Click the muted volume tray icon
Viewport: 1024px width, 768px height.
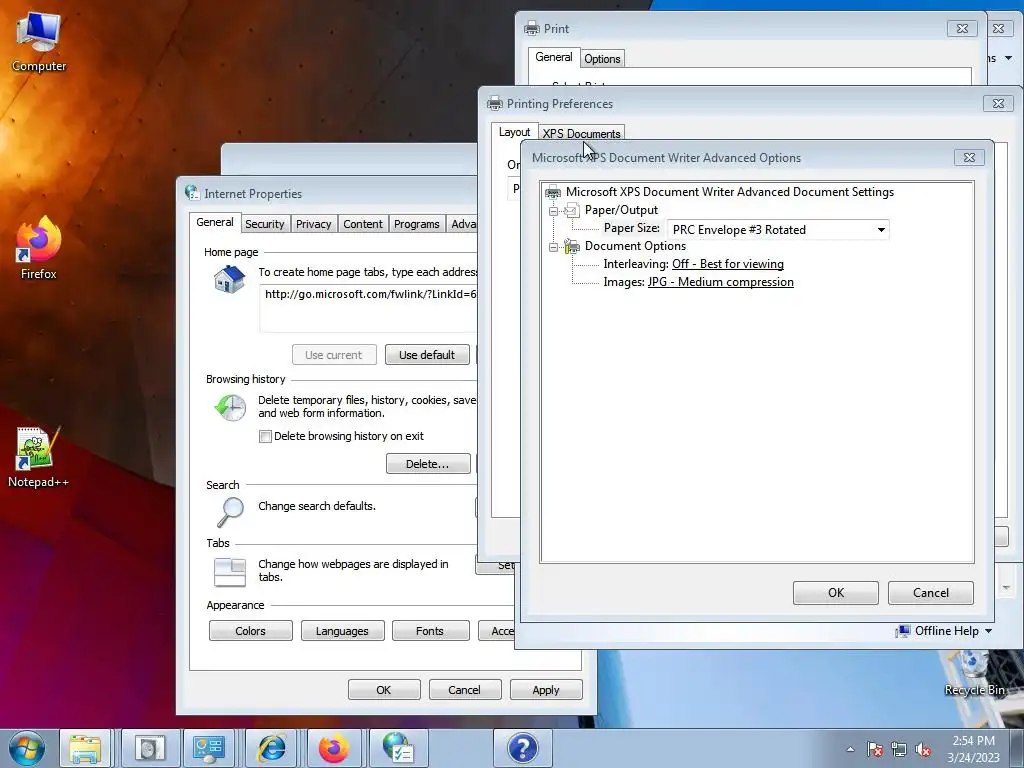[x=923, y=749]
